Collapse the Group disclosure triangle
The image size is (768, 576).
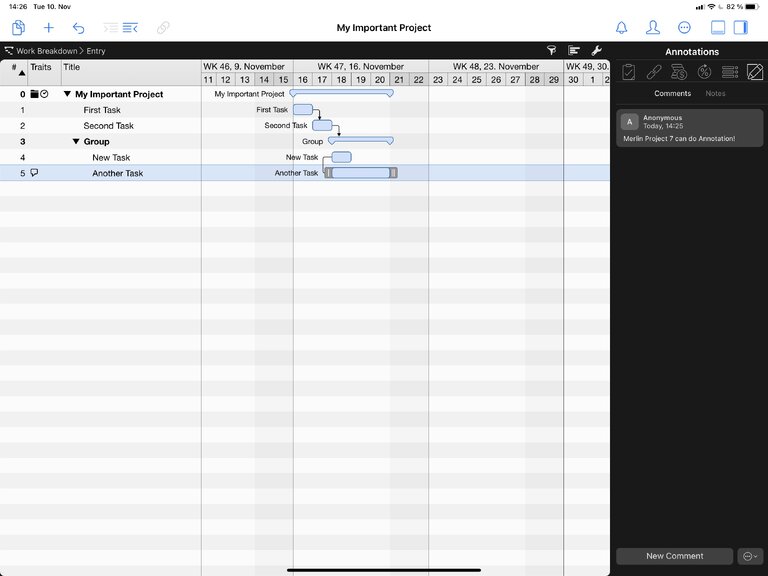[76, 142]
